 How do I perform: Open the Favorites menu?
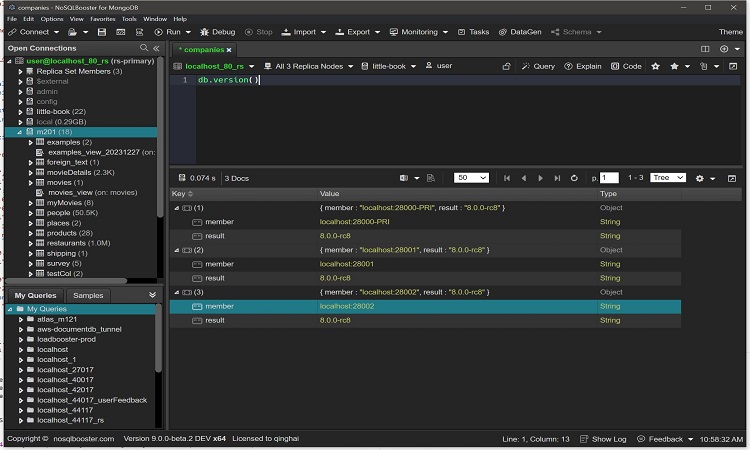pos(101,19)
